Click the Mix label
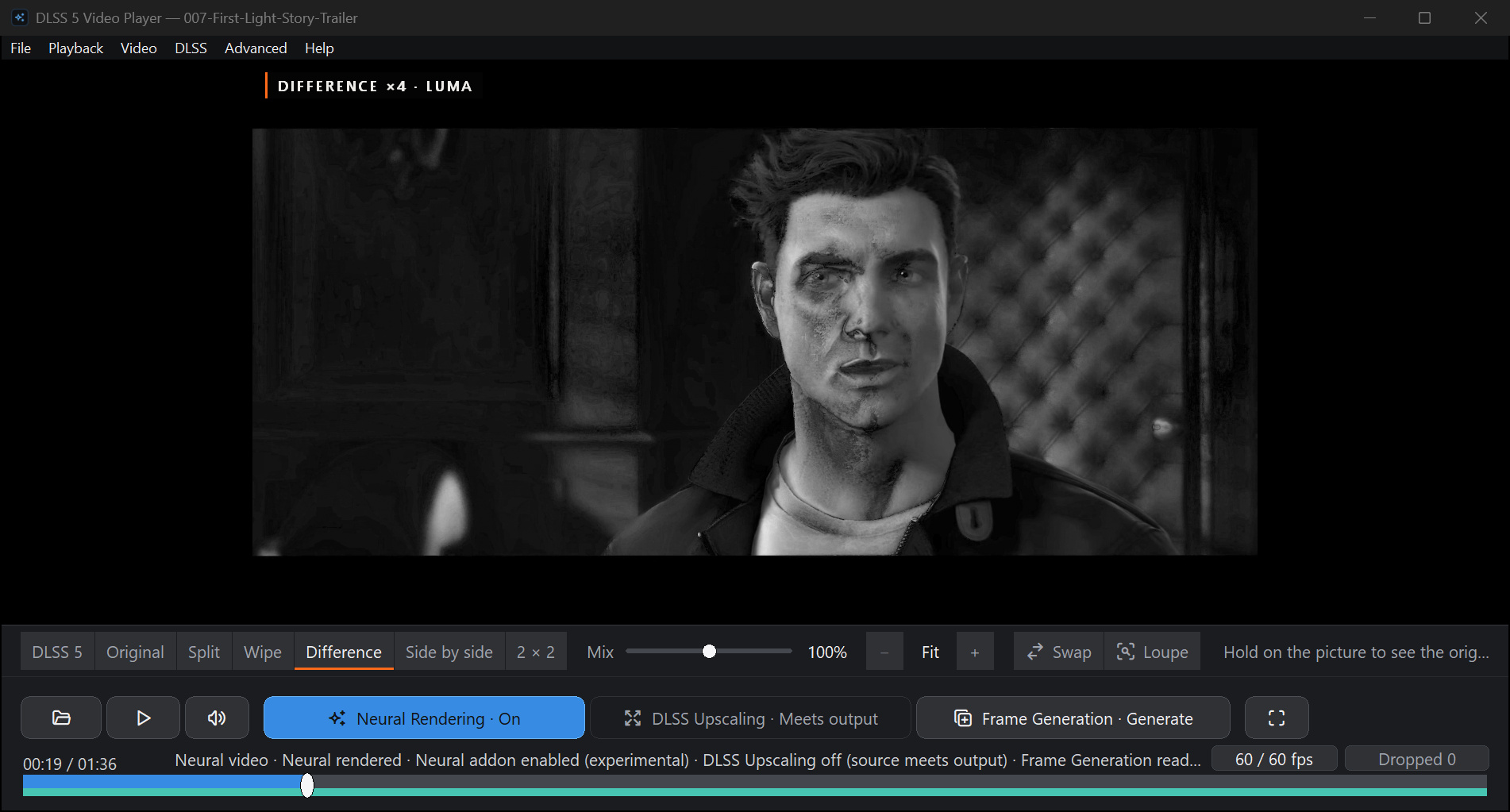Image resolution: width=1510 pixels, height=812 pixels. [600, 652]
